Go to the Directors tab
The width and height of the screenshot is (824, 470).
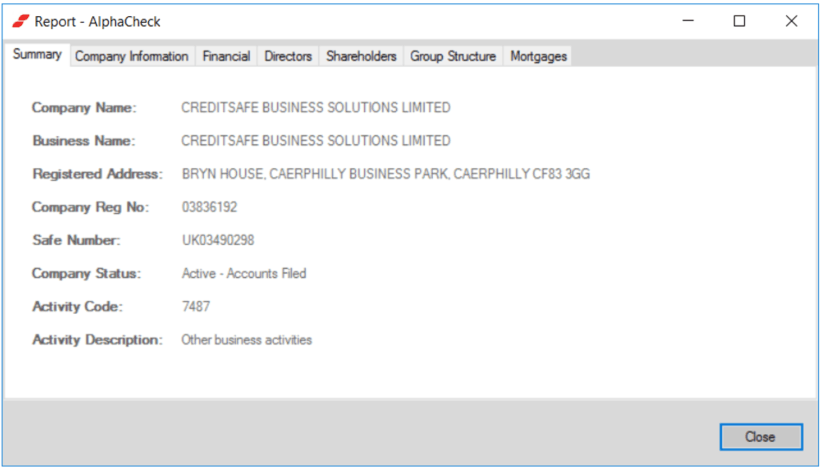[x=288, y=56]
